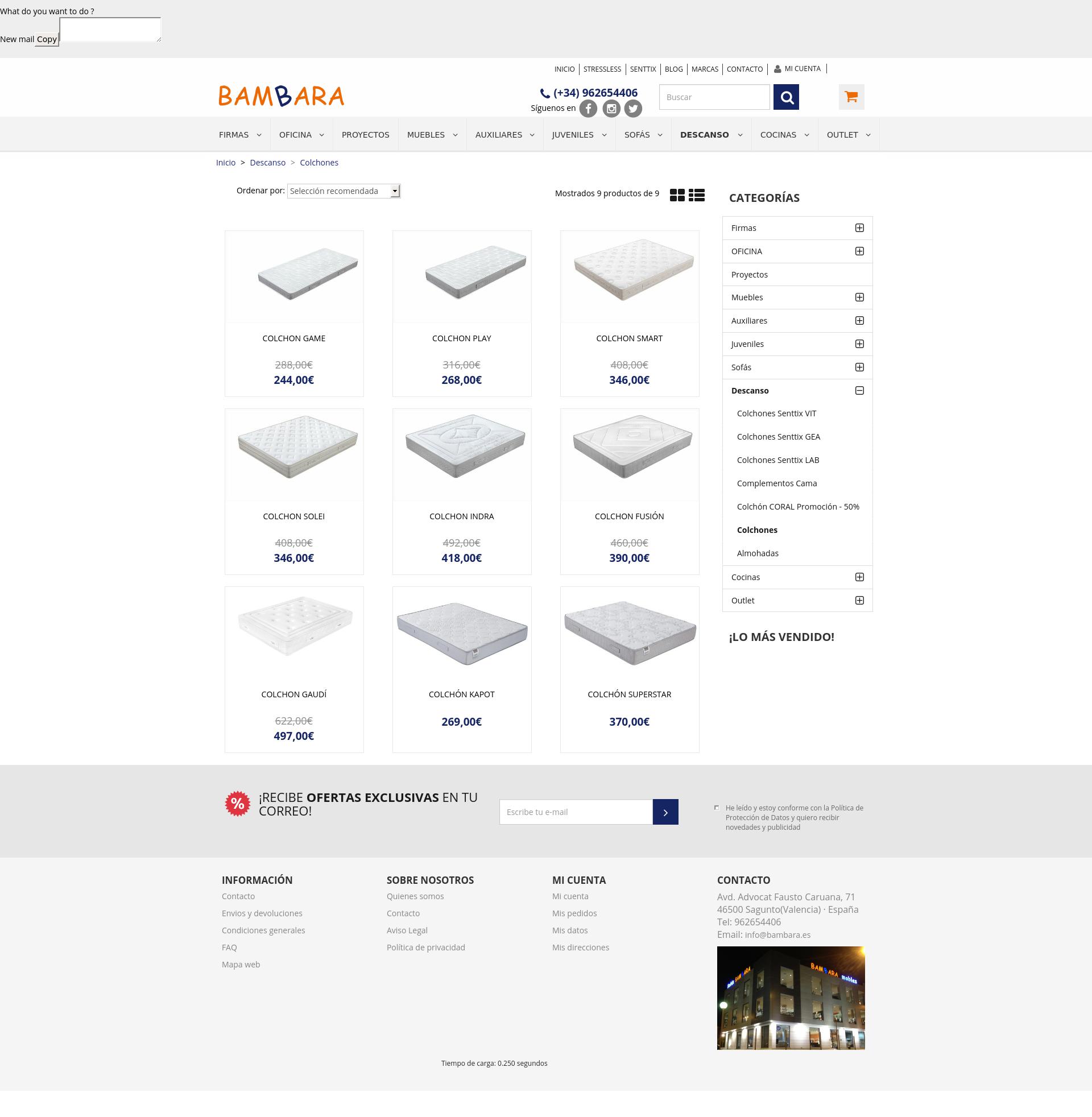This screenshot has width=1092, height=1117.
Task: Open COLCHON SMART product image
Action: pos(630,277)
